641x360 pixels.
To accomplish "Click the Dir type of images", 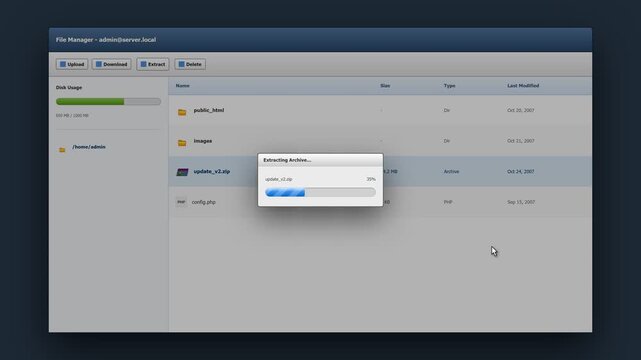I will coord(446,141).
